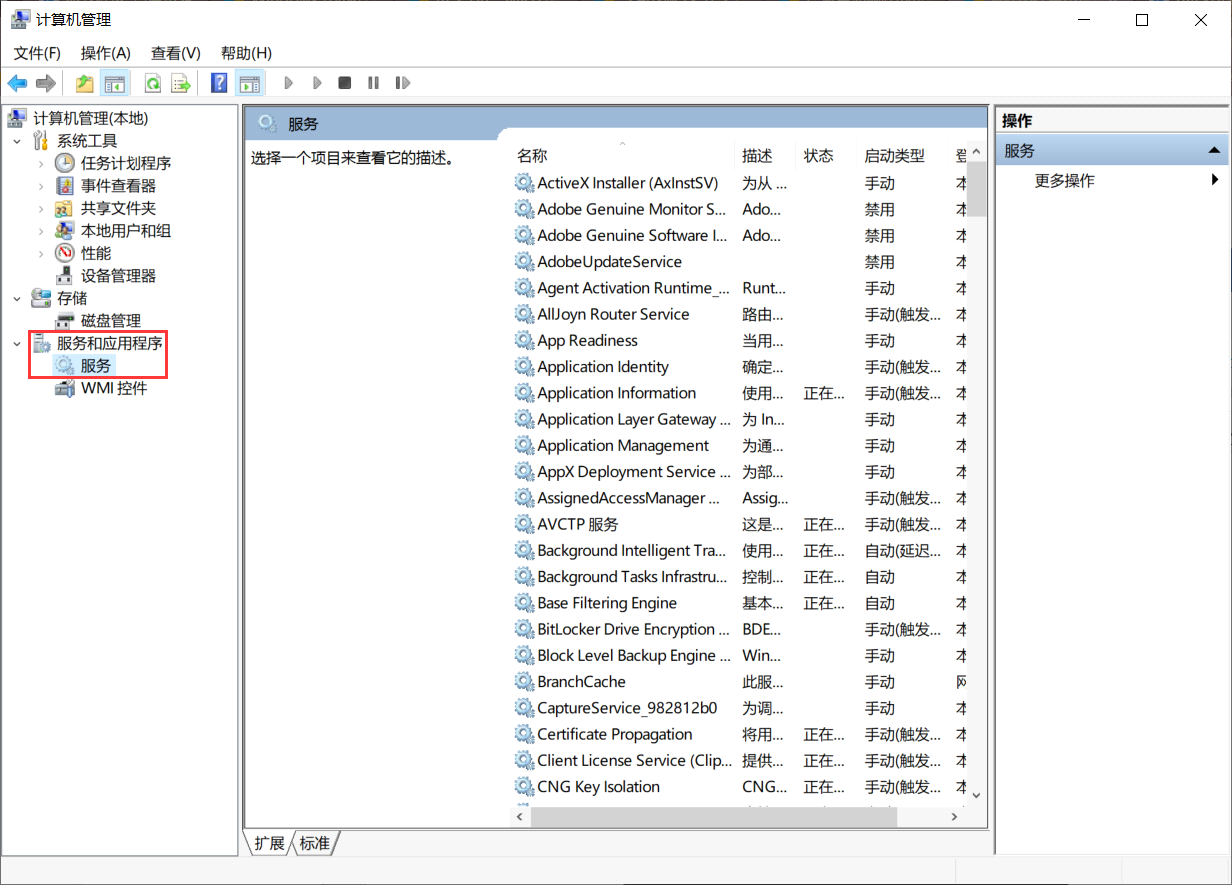Sort services by clicking the 名称 column header

click(533, 155)
